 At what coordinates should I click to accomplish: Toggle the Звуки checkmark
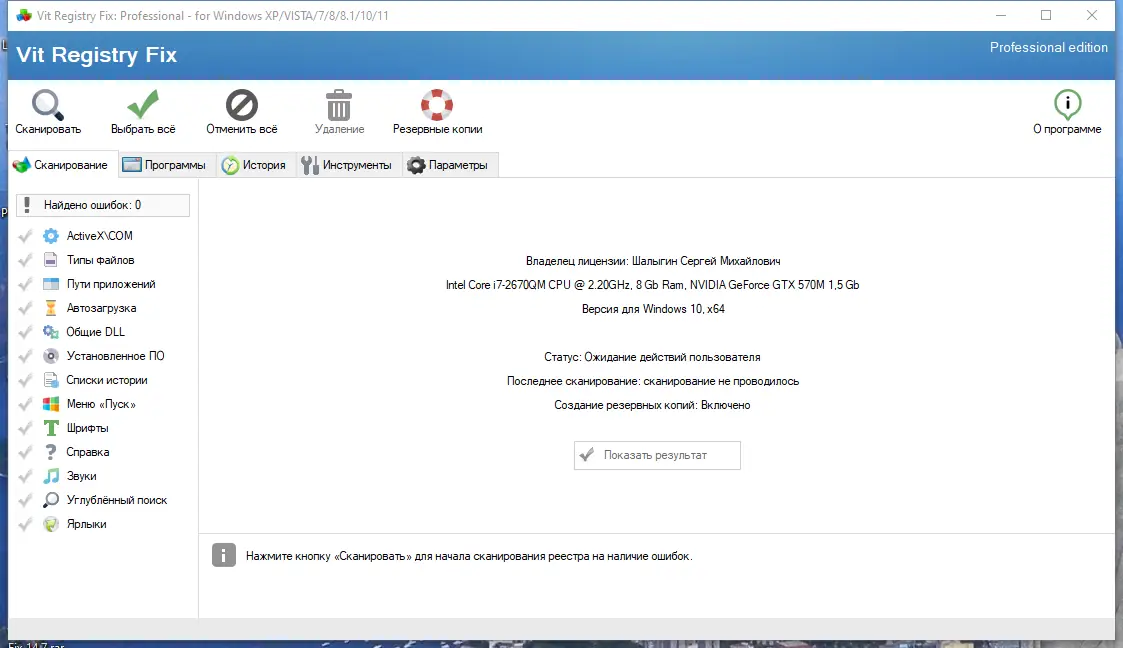pos(25,476)
